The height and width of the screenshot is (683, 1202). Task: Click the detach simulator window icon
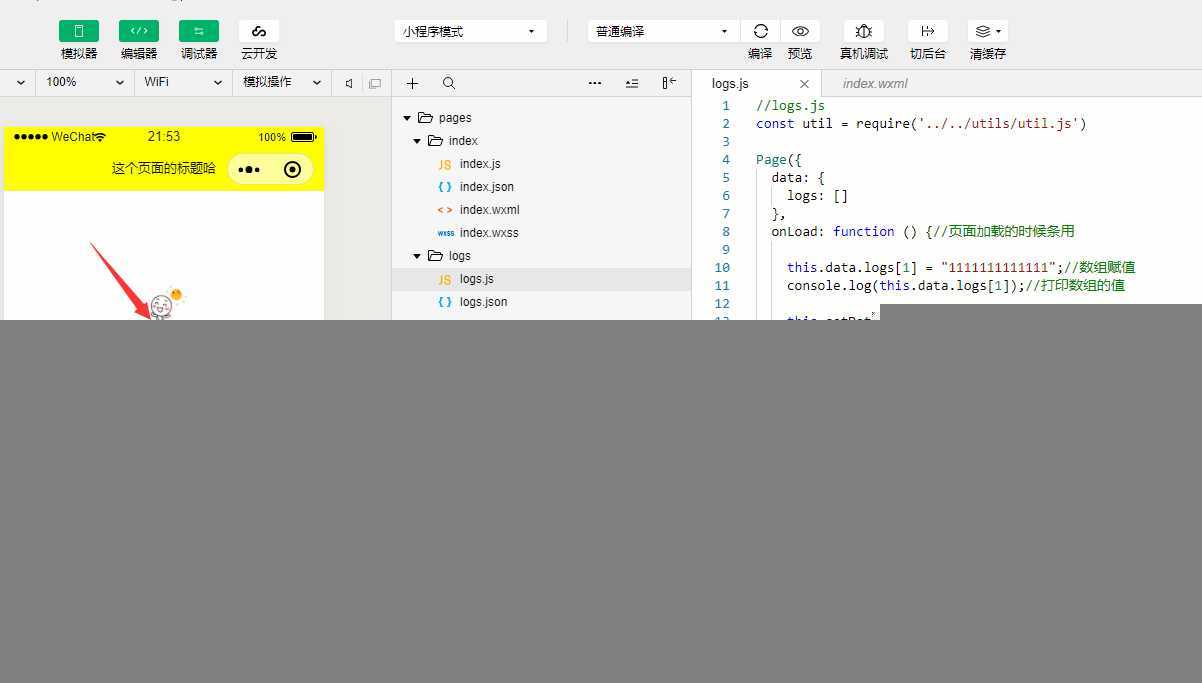point(375,83)
